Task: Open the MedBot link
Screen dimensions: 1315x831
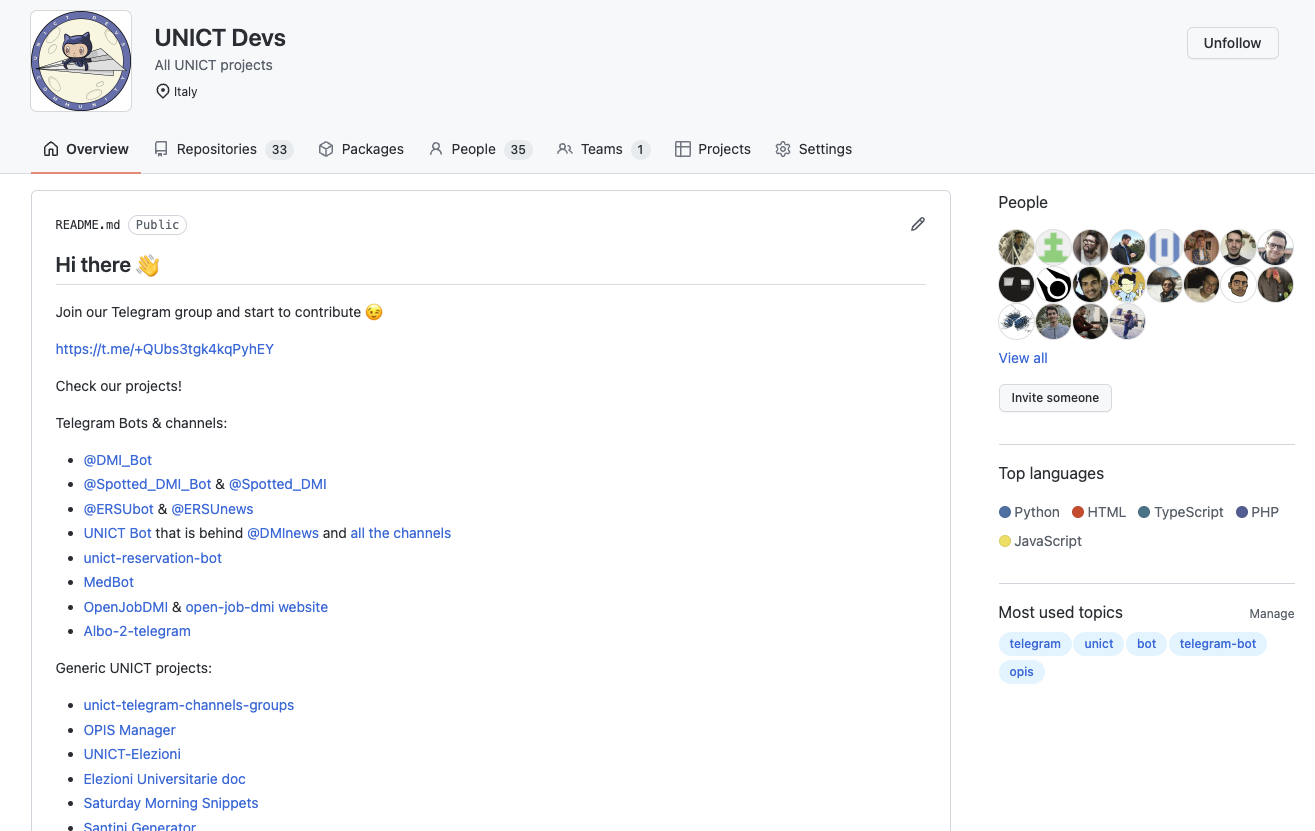Action: click(109, 582)
